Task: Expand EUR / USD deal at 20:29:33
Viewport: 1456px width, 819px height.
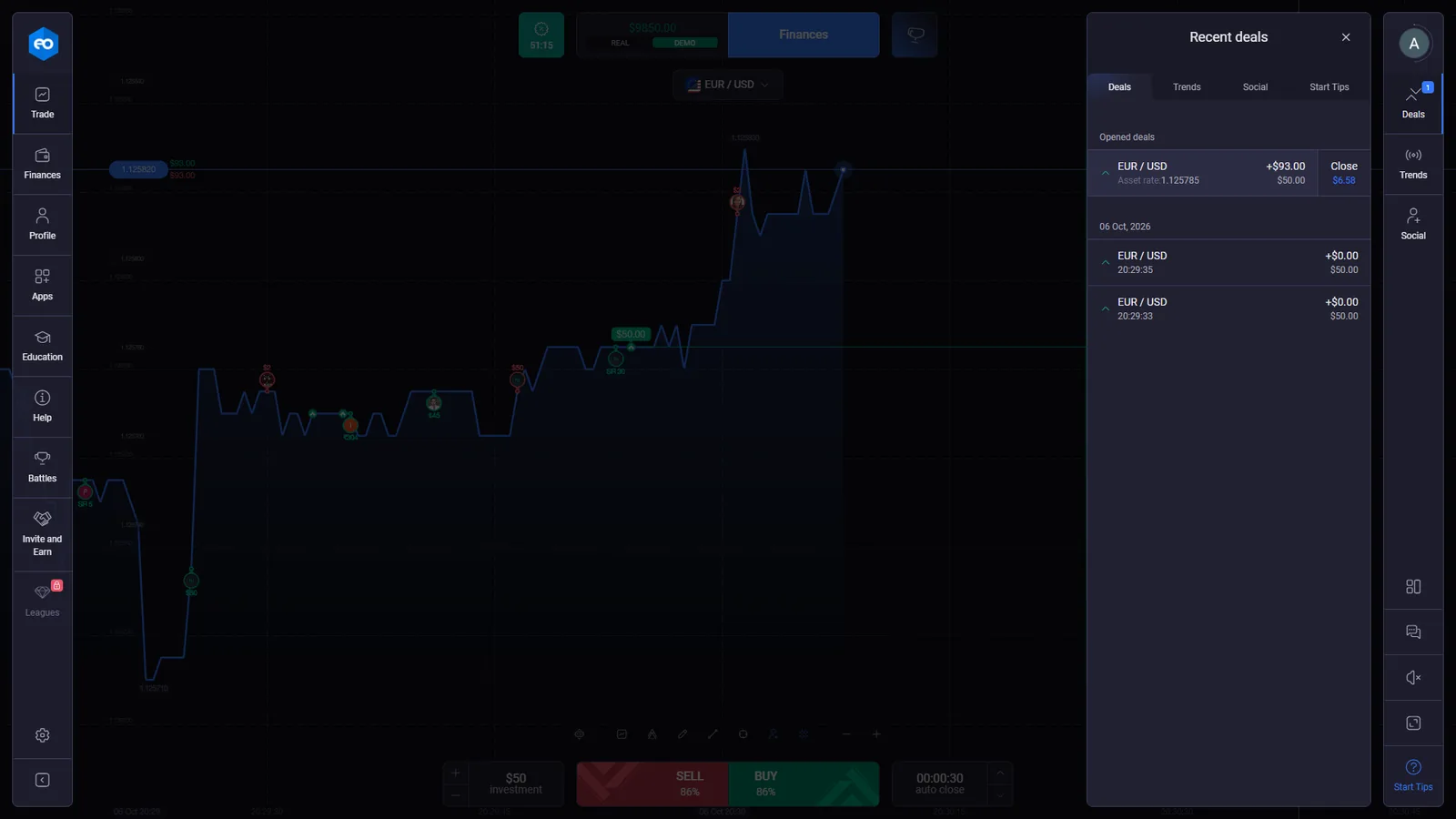Action: [x=1228, y=308]
